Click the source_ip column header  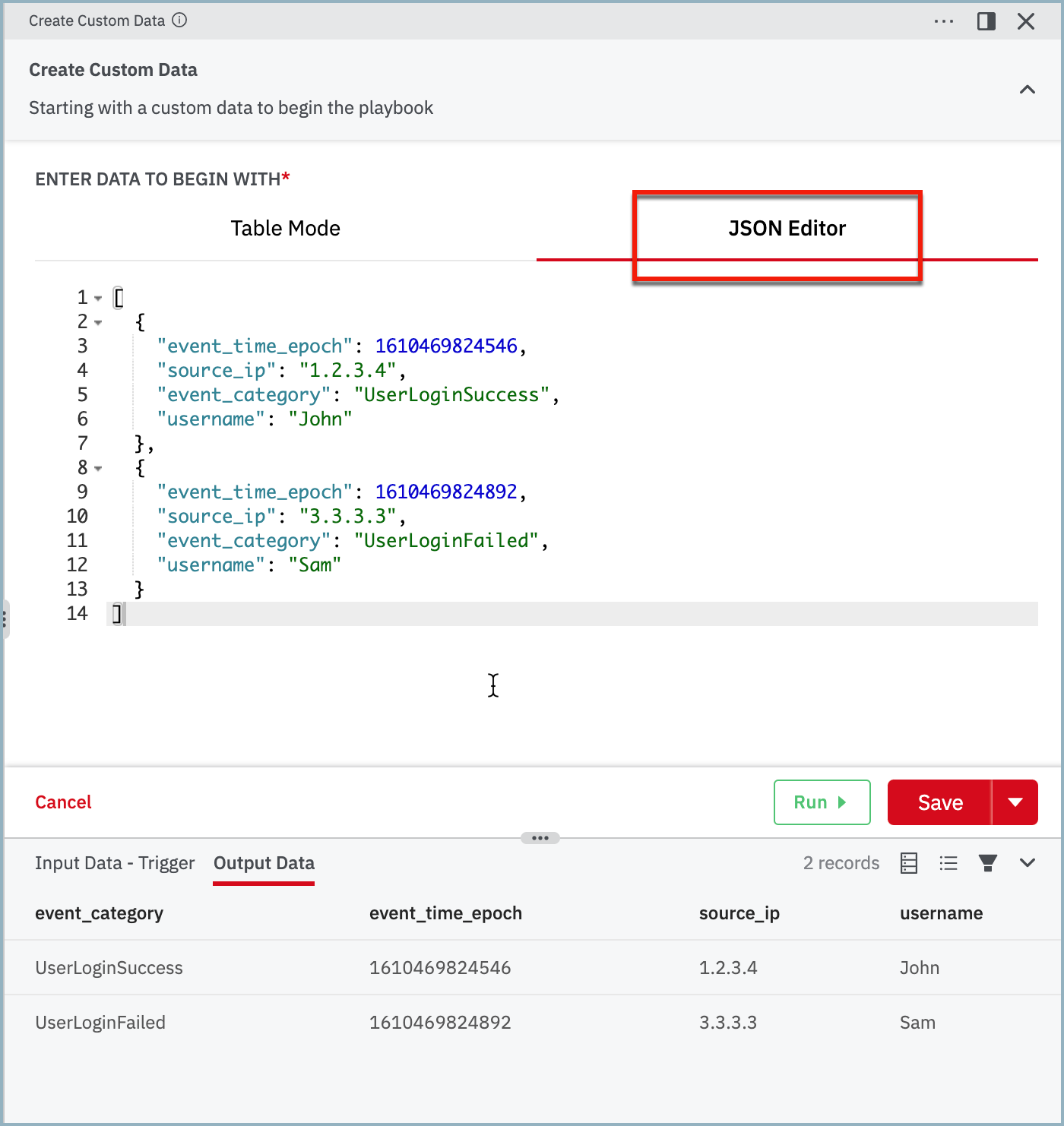[739, 913]
